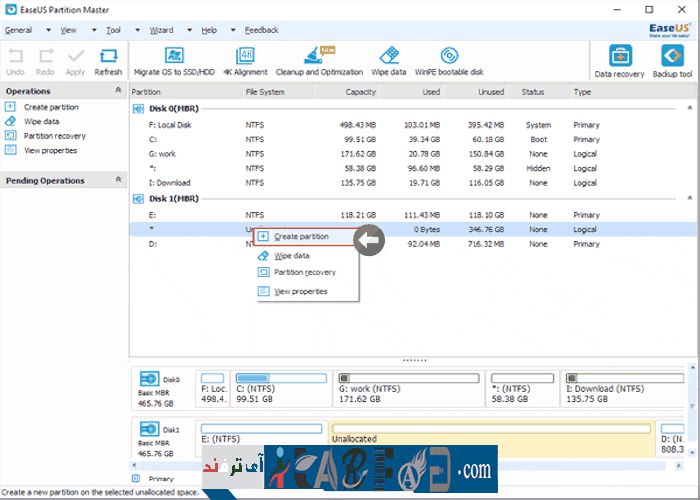Launch the Backup tool

(x=671, y=58)
